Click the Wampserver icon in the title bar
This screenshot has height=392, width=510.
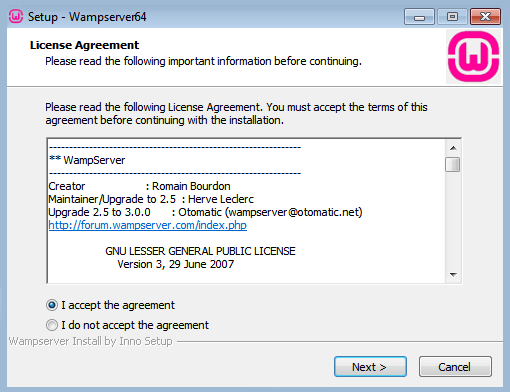coord(16,16)
